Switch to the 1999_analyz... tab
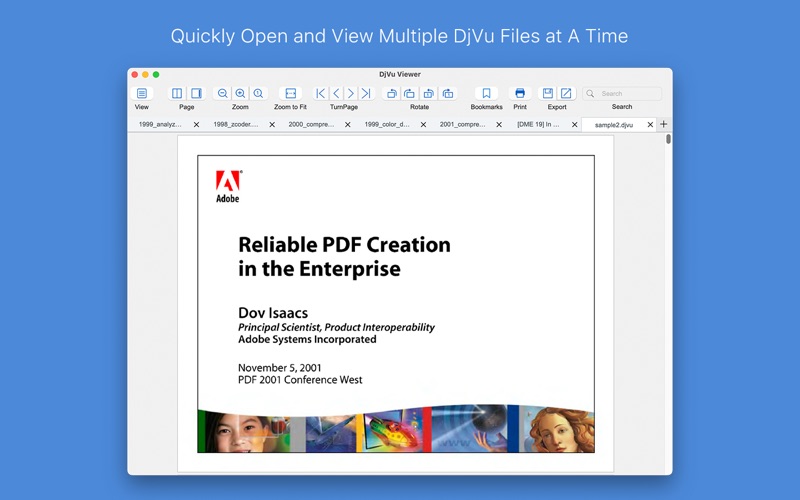 pyautogui.click(x=160, y=124)
